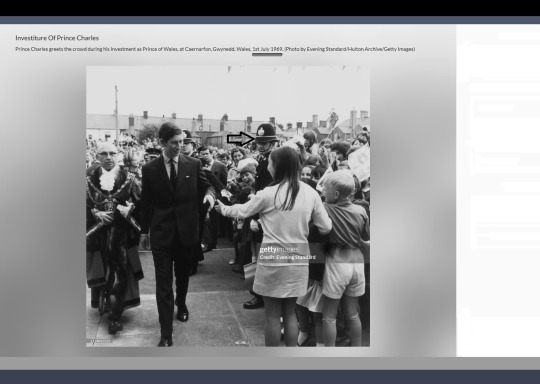Click the photo caption mentioning Caernarfon, Gwynedd

click(x=215, y=49)
